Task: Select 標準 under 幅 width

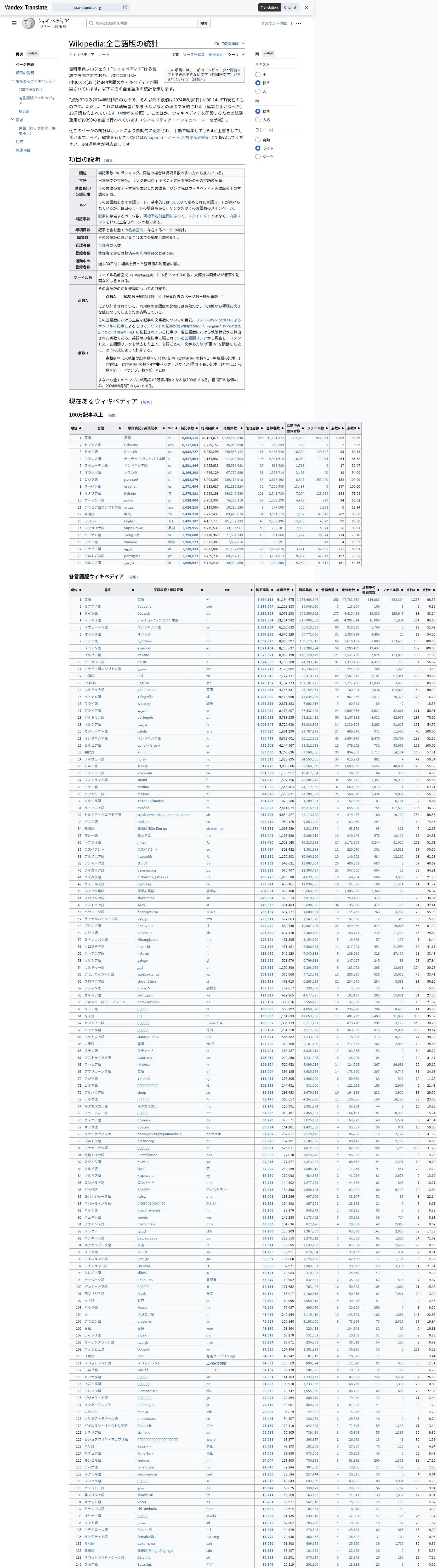Action: click(258, 111)
